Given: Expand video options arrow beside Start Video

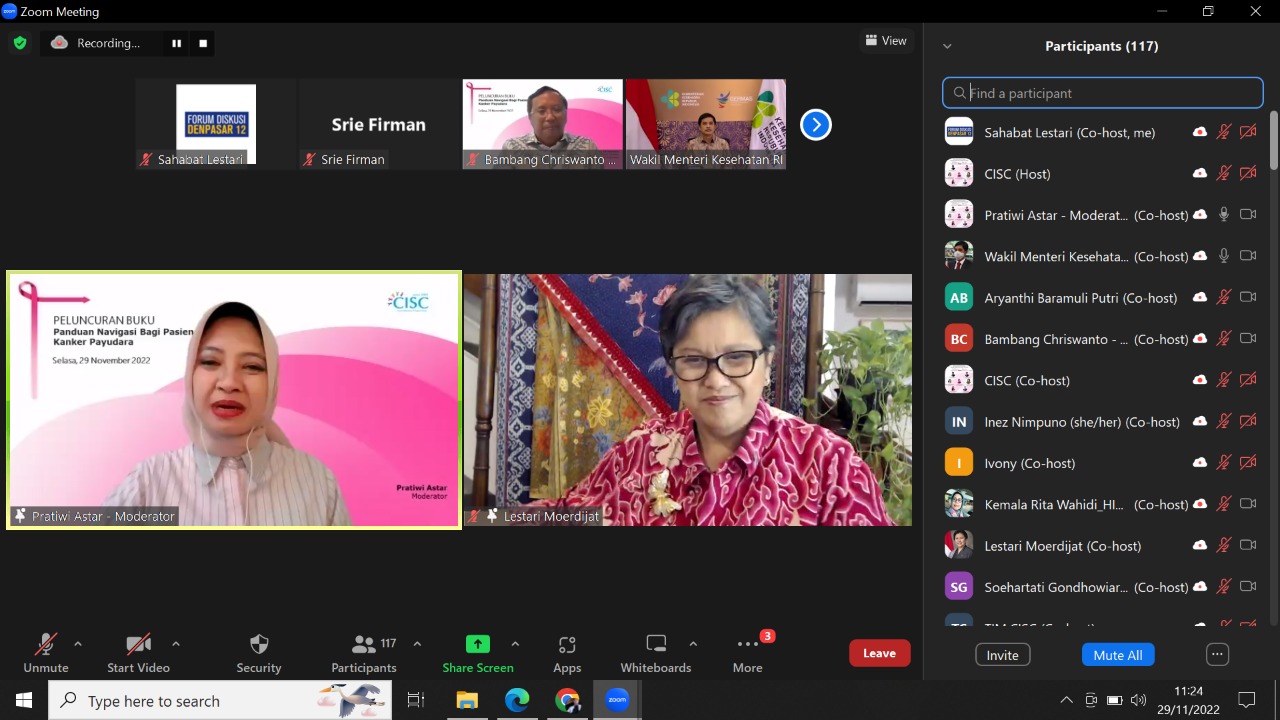Looking at the screenshot, I should [x=176, y=644].
